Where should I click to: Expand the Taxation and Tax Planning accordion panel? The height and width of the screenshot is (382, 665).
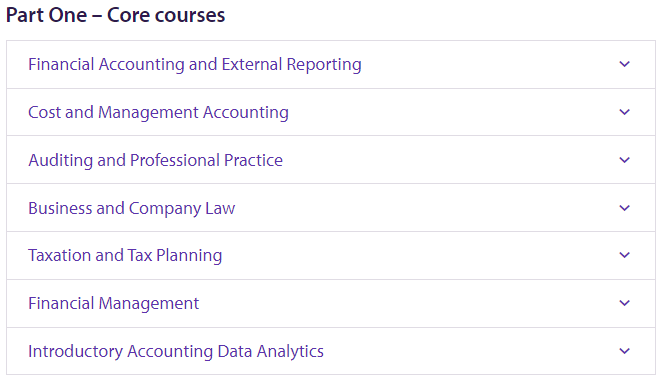(x=331, y=256)
